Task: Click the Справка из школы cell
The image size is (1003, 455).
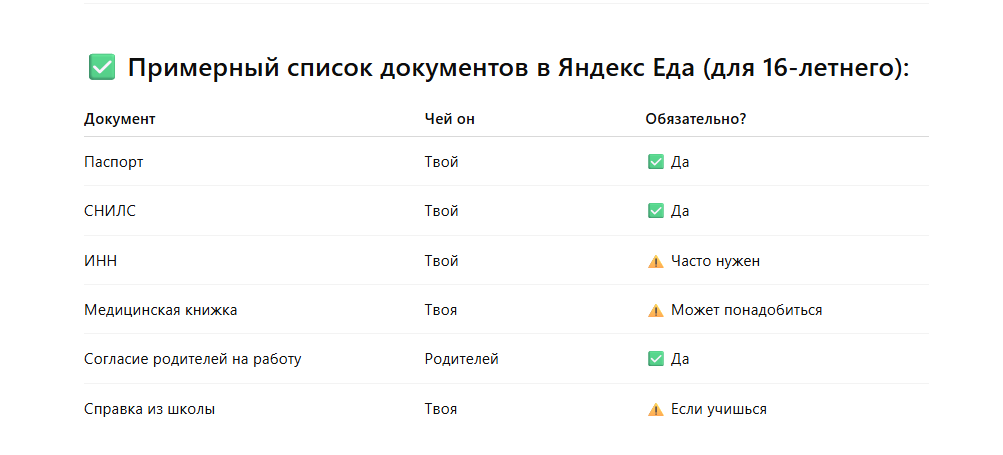Action: (150, 409)
